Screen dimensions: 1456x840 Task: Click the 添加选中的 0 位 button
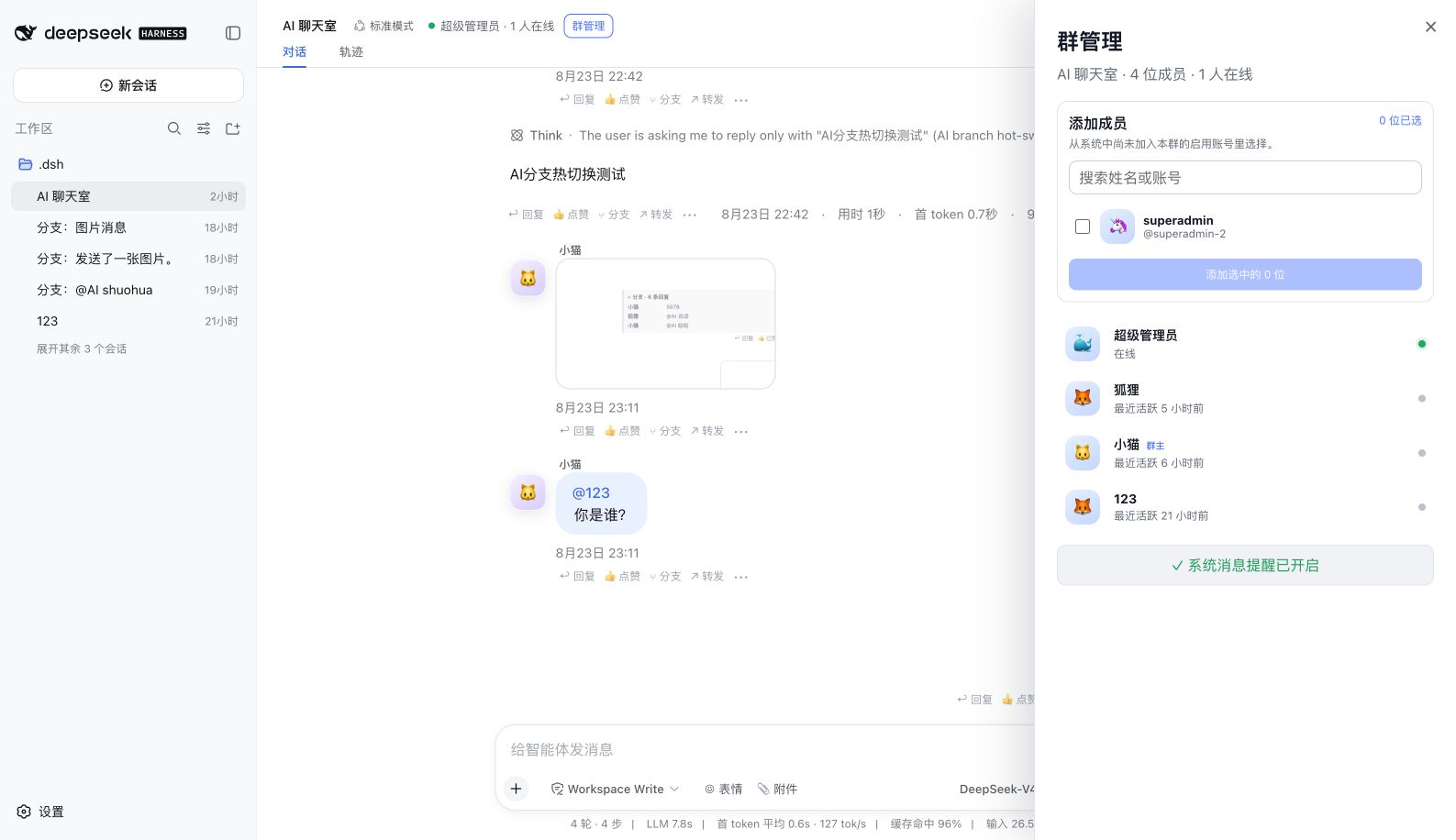tap(1245, 274)
